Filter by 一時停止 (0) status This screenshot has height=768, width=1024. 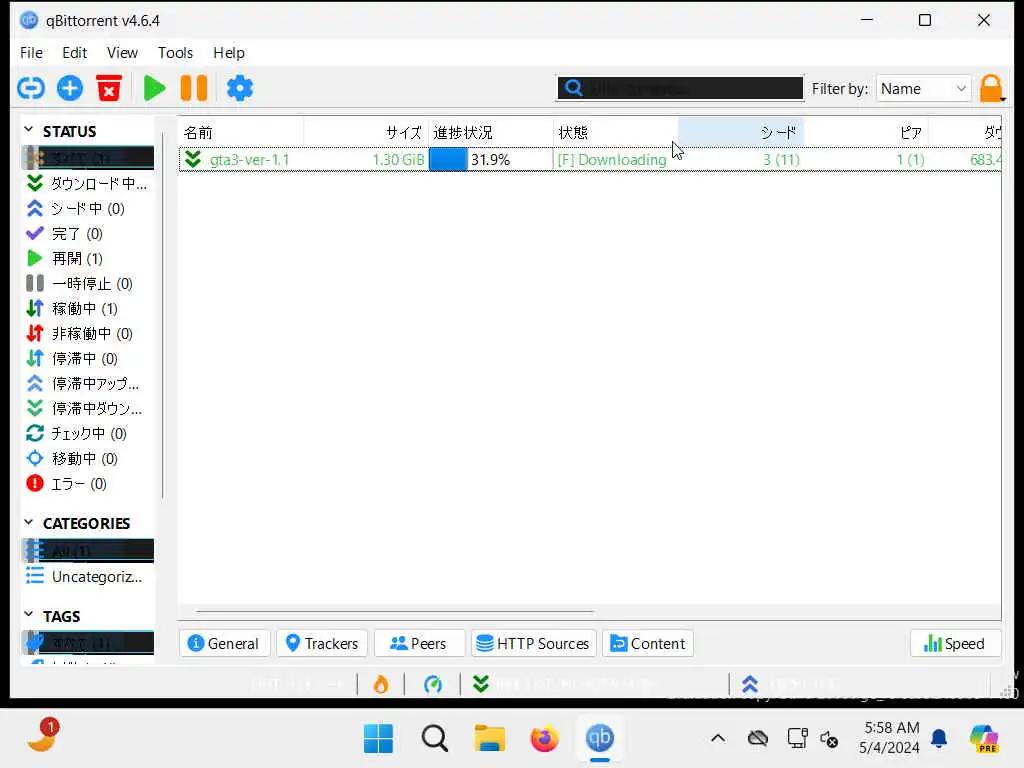click(88, 283)
